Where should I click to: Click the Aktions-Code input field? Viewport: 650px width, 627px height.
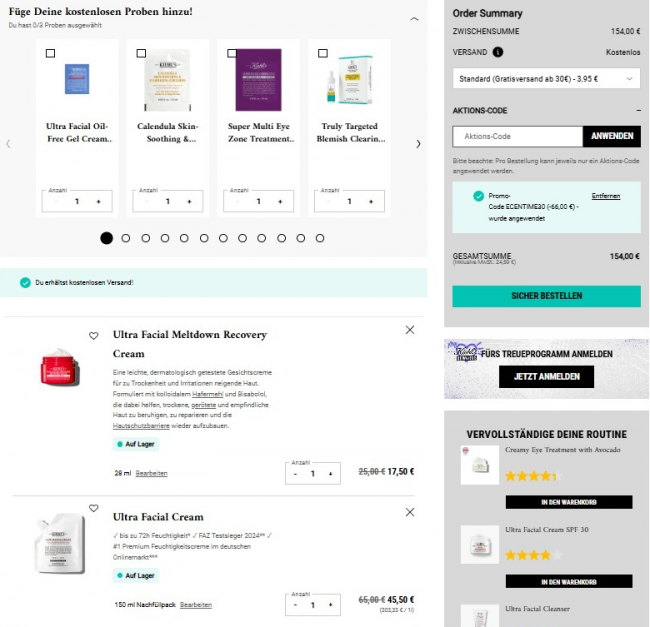pos(517,136)
